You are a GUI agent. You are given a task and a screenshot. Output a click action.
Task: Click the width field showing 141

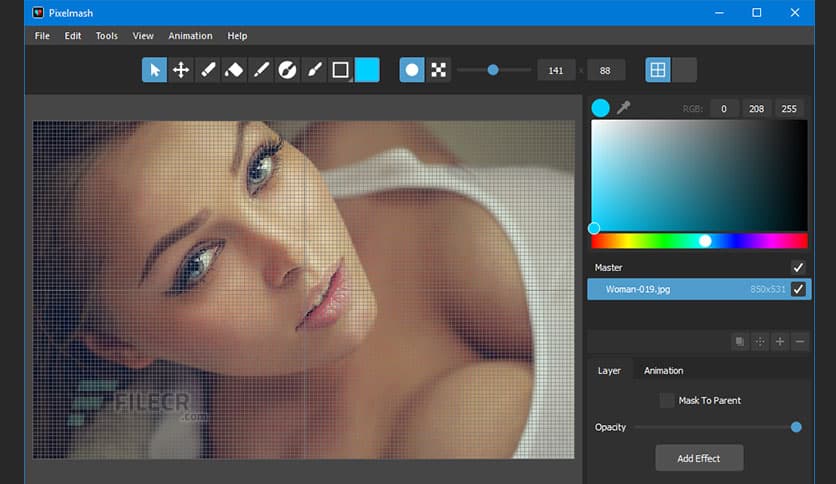pos(557,70)
